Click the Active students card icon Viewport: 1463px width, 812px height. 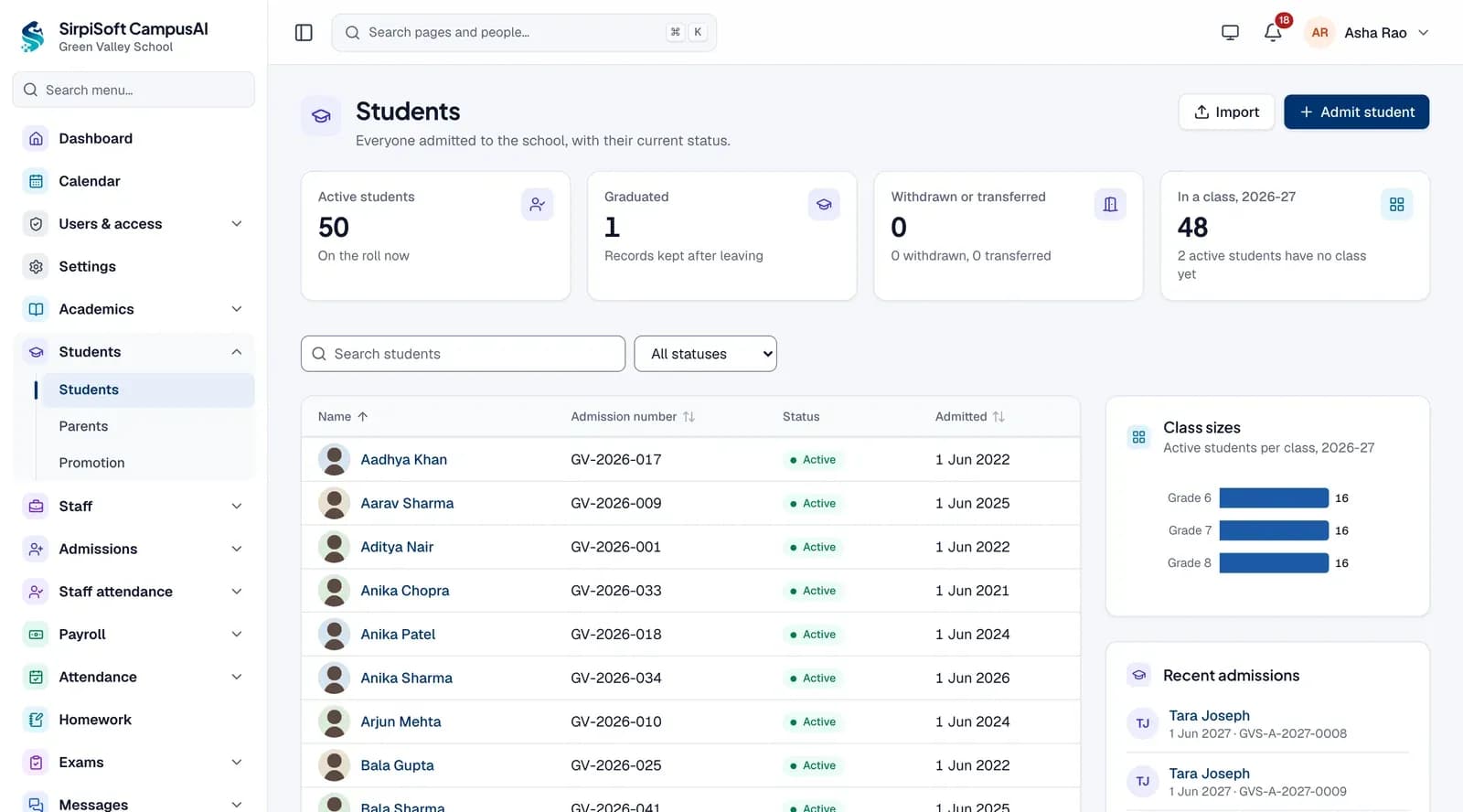point(537,205)
